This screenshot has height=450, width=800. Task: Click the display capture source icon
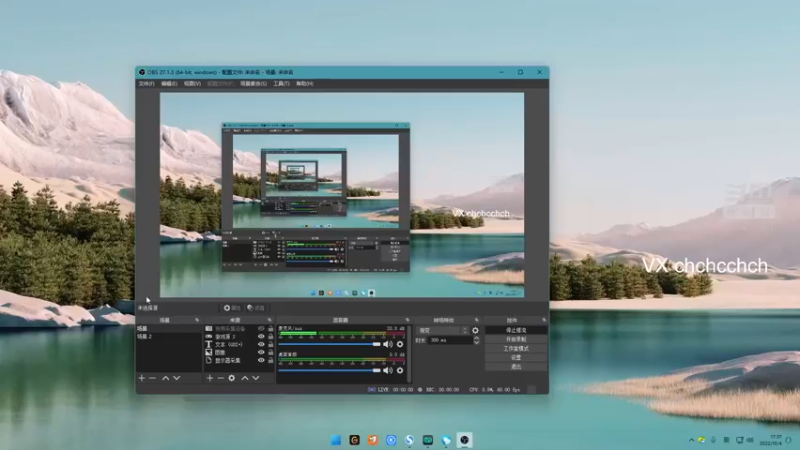(209, 360)
